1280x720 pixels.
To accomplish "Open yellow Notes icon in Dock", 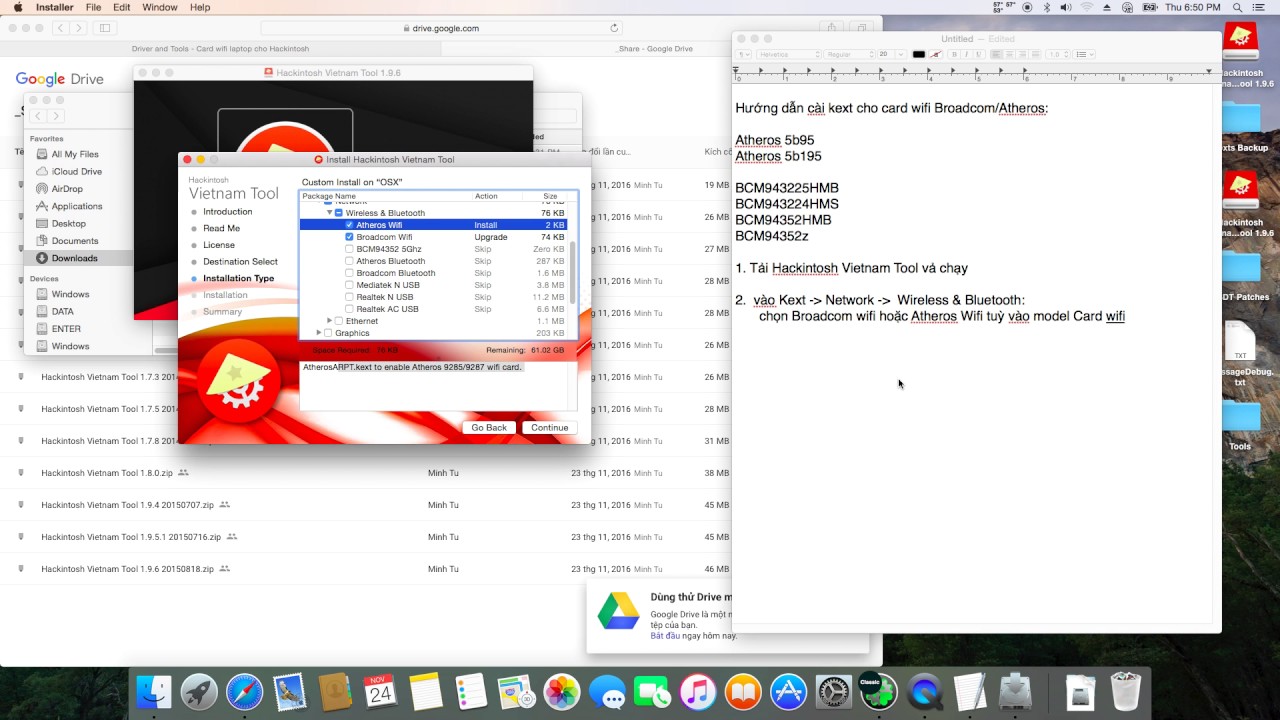I will pos(426,692).
